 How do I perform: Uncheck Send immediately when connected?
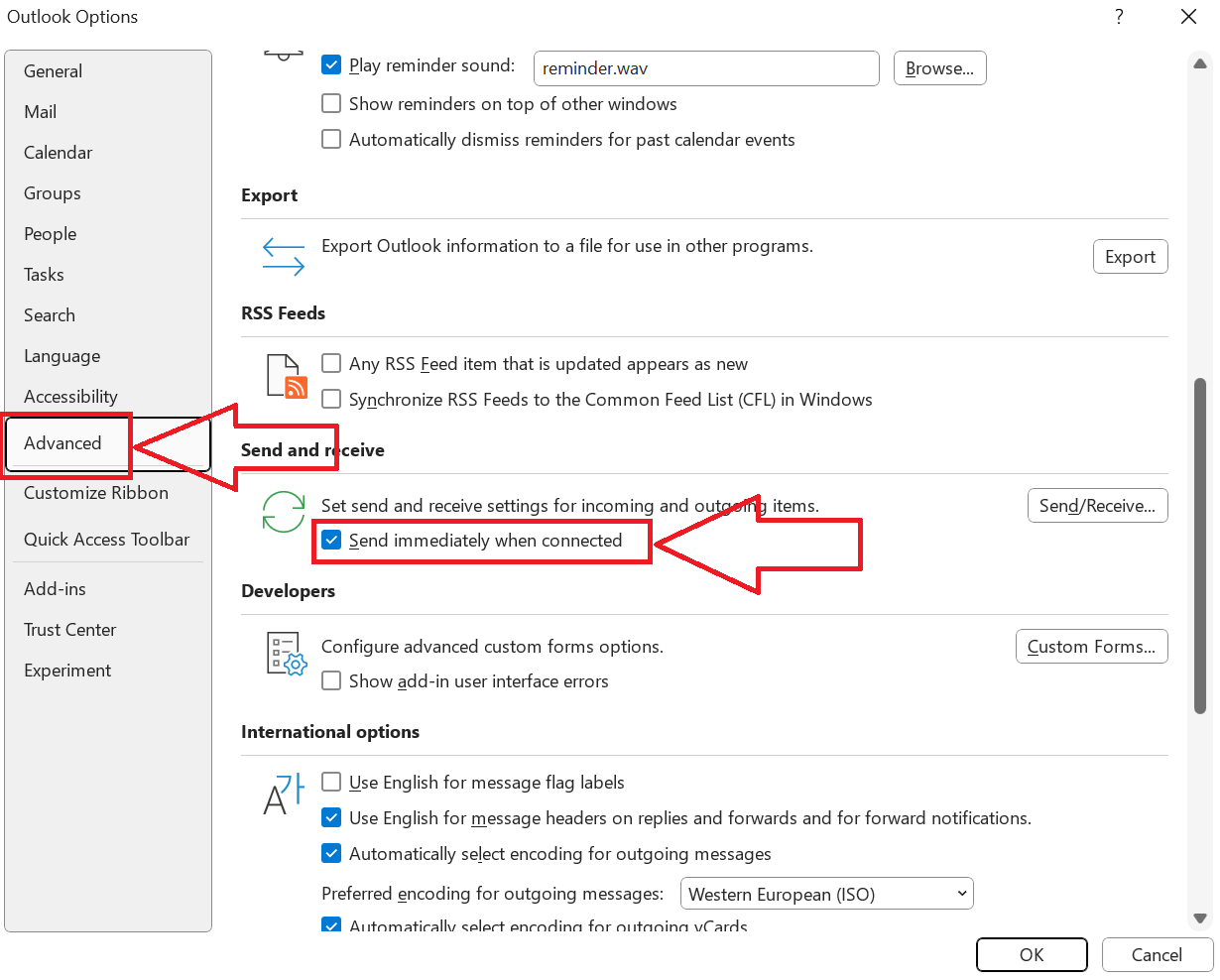click(x=332, y=541)
